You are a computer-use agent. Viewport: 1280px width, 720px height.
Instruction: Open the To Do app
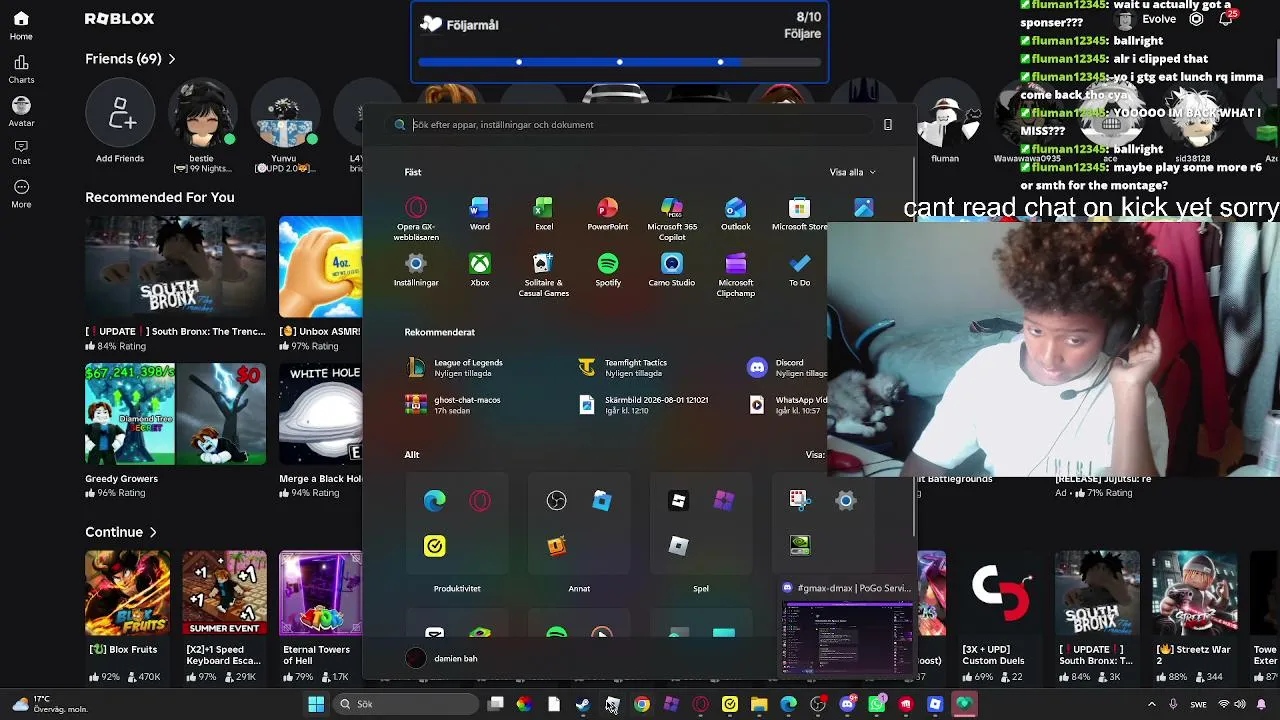pos(800,270)
